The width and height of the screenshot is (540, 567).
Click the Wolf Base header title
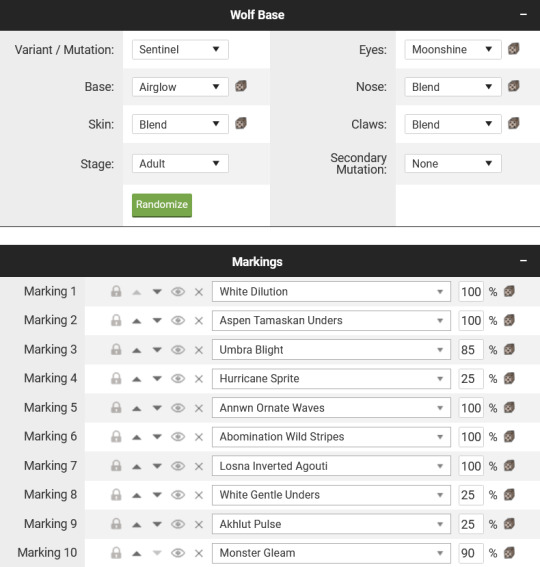pyautogui.click(x=257, y=15)
